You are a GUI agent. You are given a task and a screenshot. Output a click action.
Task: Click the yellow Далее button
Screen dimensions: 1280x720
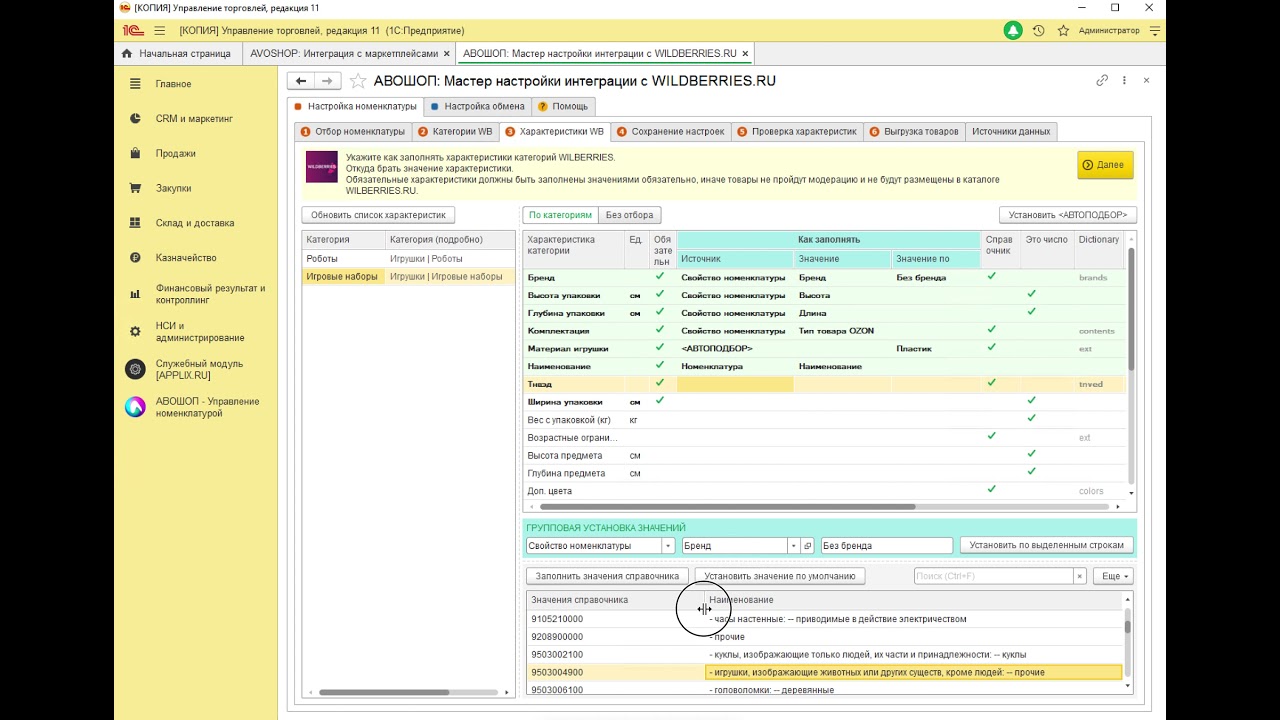1105,165
